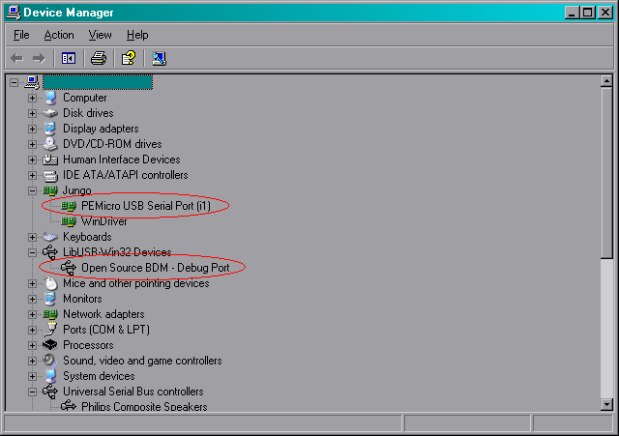Collapse the Jungo category
This screenshot has width=619, height=436.
point(32,191)
